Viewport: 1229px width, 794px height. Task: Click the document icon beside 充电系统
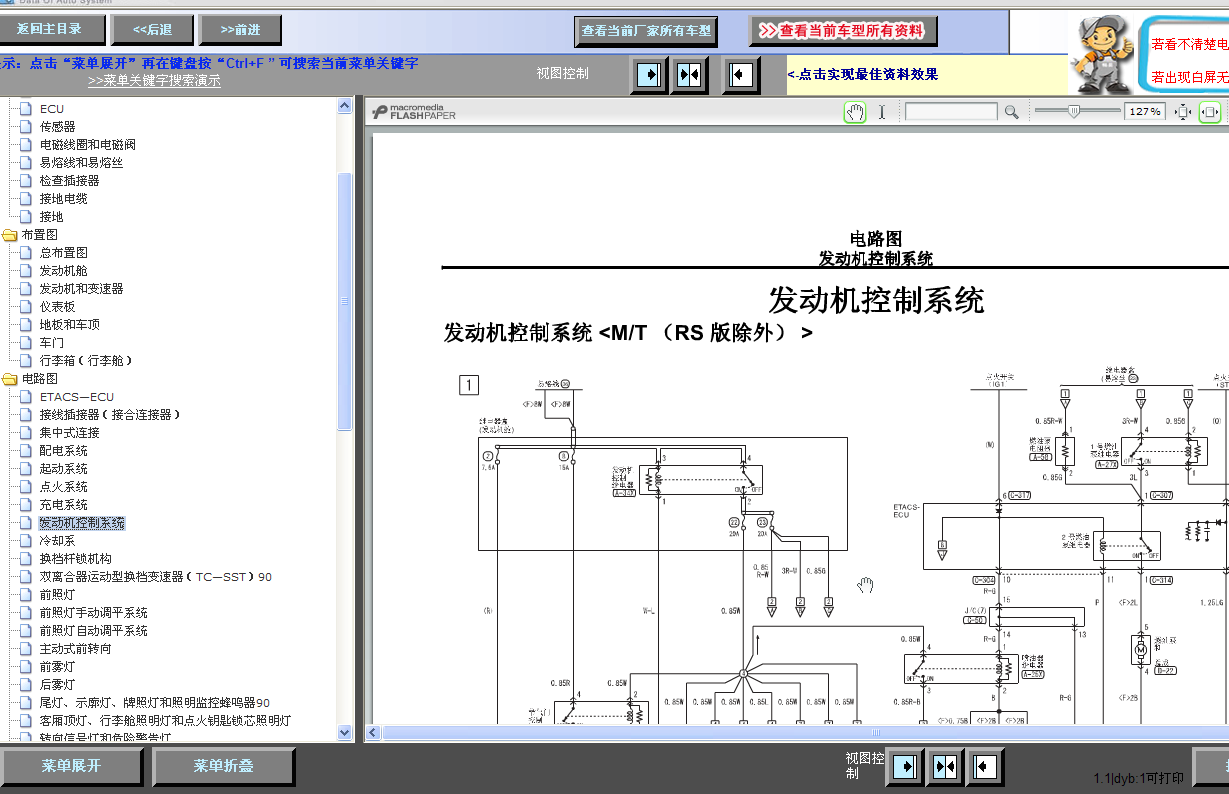(x=26, y=505)
